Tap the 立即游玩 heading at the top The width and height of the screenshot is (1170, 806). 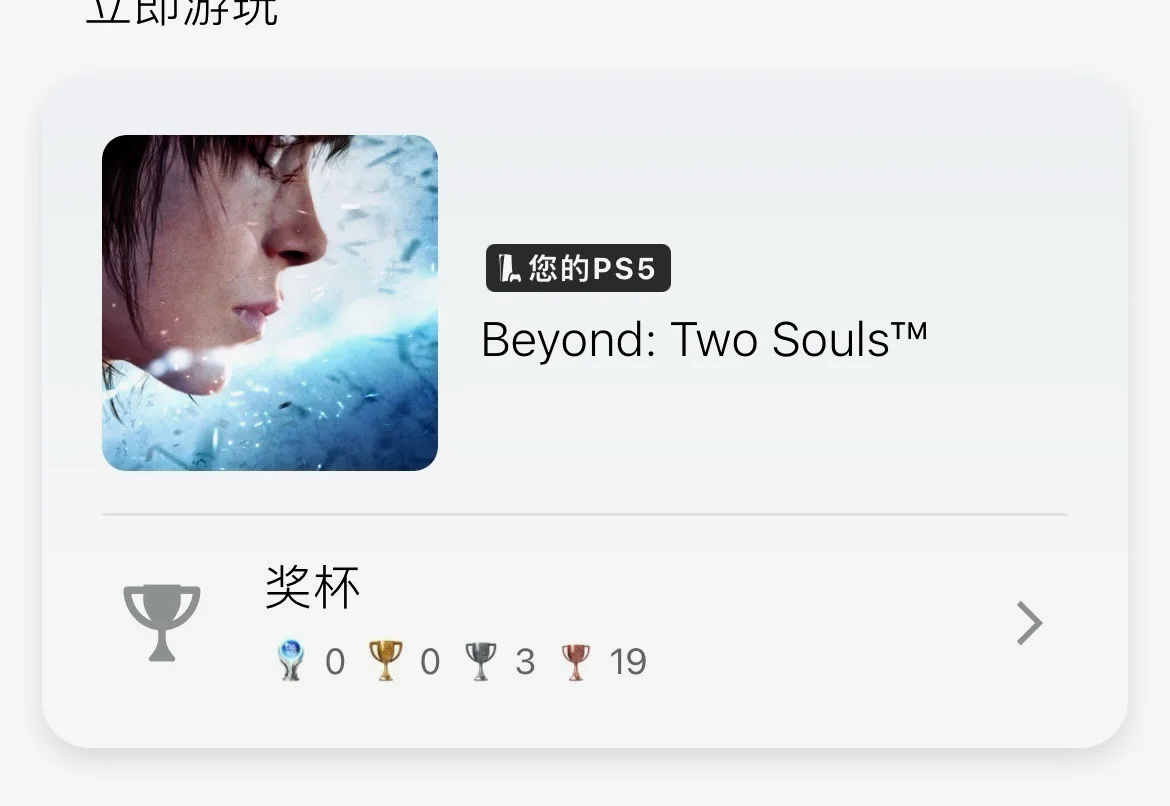click(x=182, y=10)
